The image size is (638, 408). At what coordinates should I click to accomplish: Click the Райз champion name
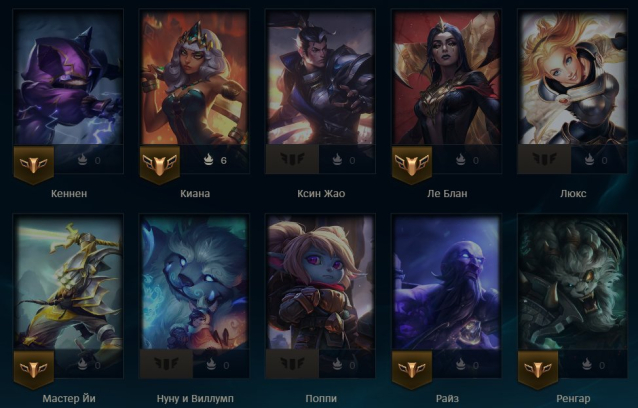click(447, 398)
